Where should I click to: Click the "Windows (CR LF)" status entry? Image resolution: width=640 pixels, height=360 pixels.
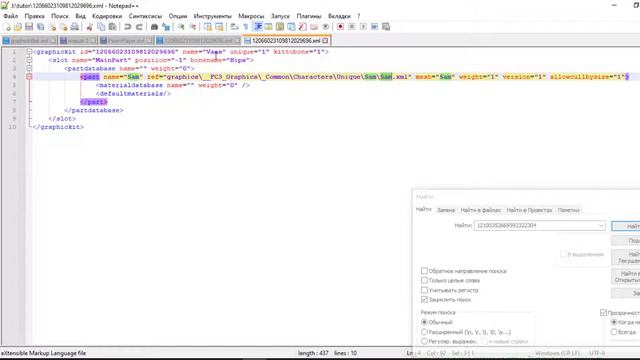point(557,353)
